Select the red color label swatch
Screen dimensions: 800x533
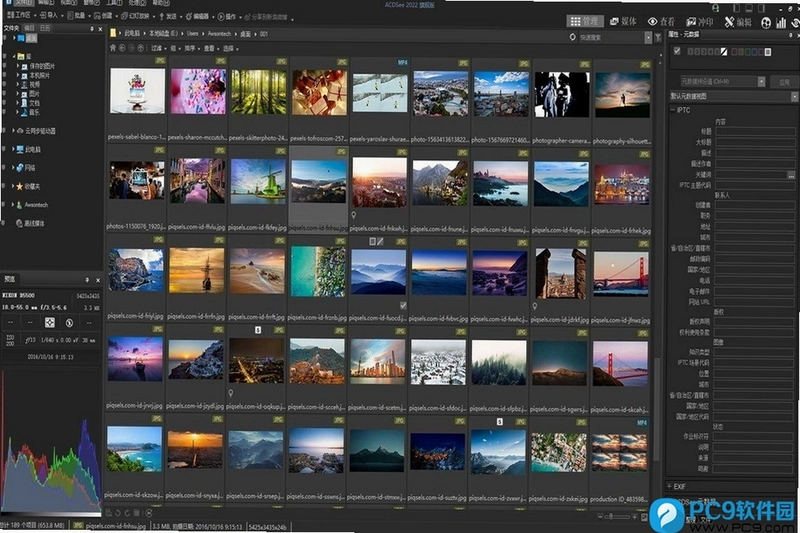click(735, 52)
